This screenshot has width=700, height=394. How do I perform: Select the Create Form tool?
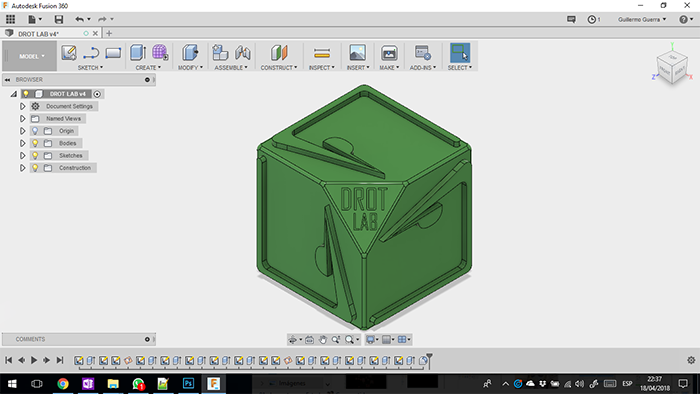tap(160, 53)
